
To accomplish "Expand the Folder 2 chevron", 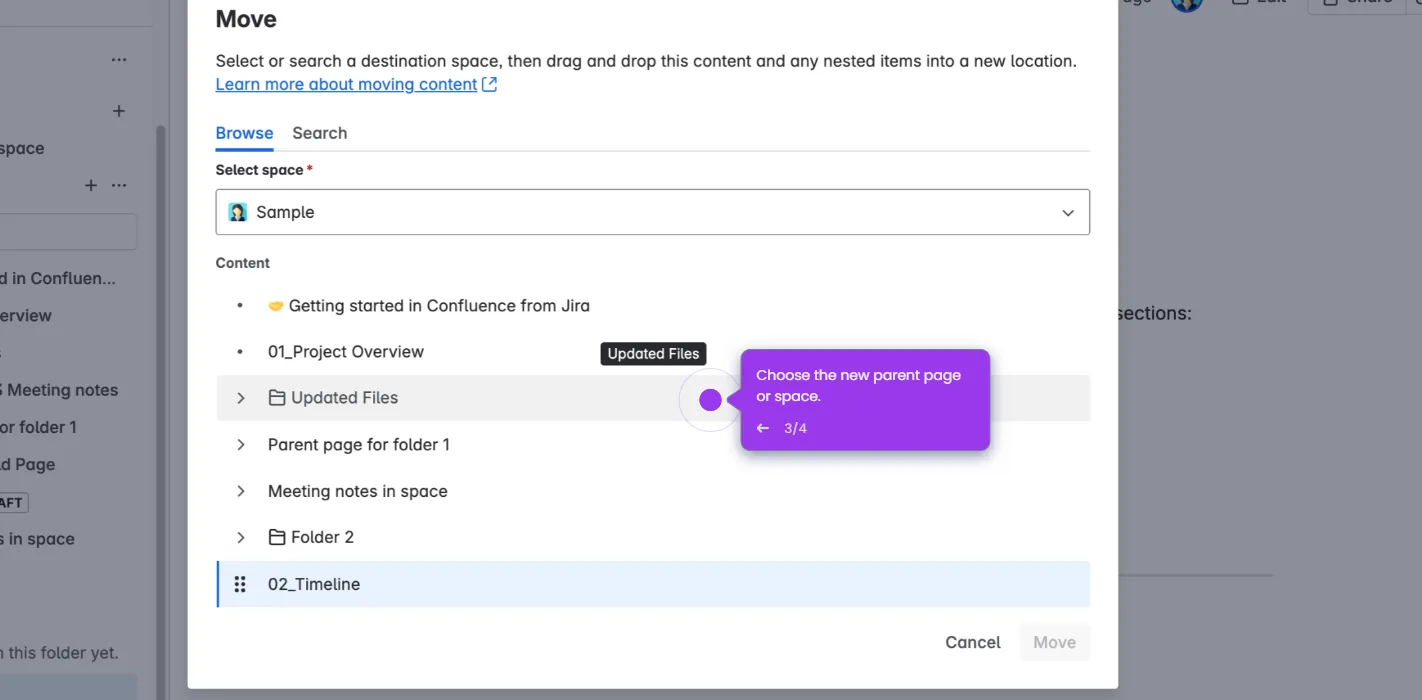I will pyautogui.click(x=240, y=537).
